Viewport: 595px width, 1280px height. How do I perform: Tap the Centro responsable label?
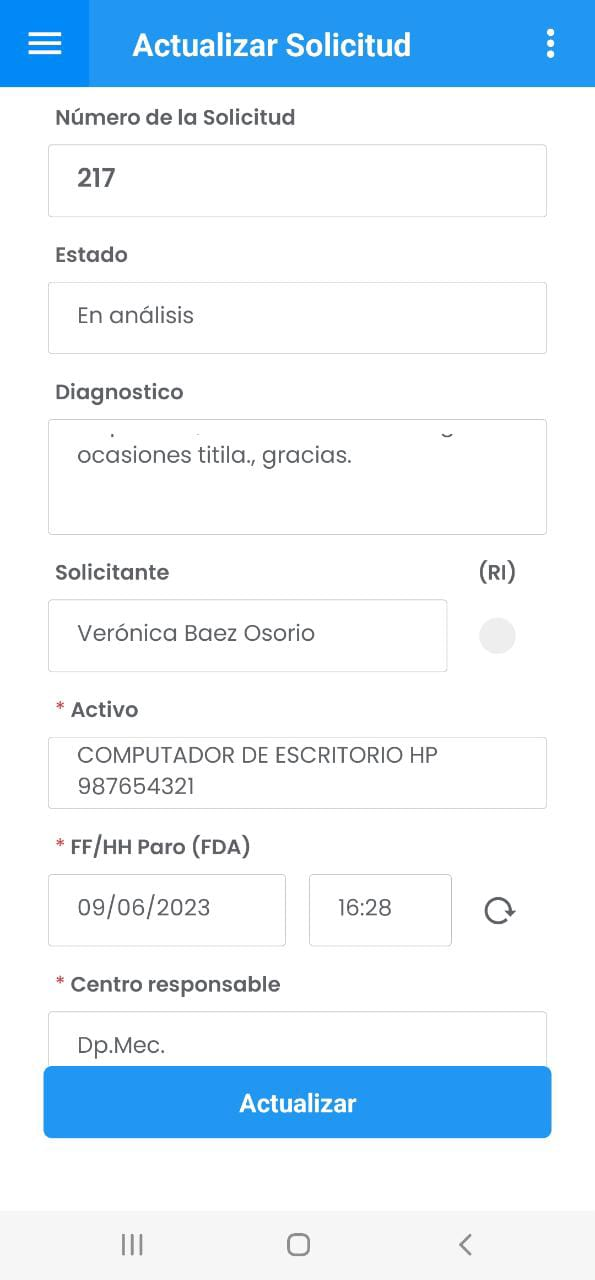(x=175, y=984)
